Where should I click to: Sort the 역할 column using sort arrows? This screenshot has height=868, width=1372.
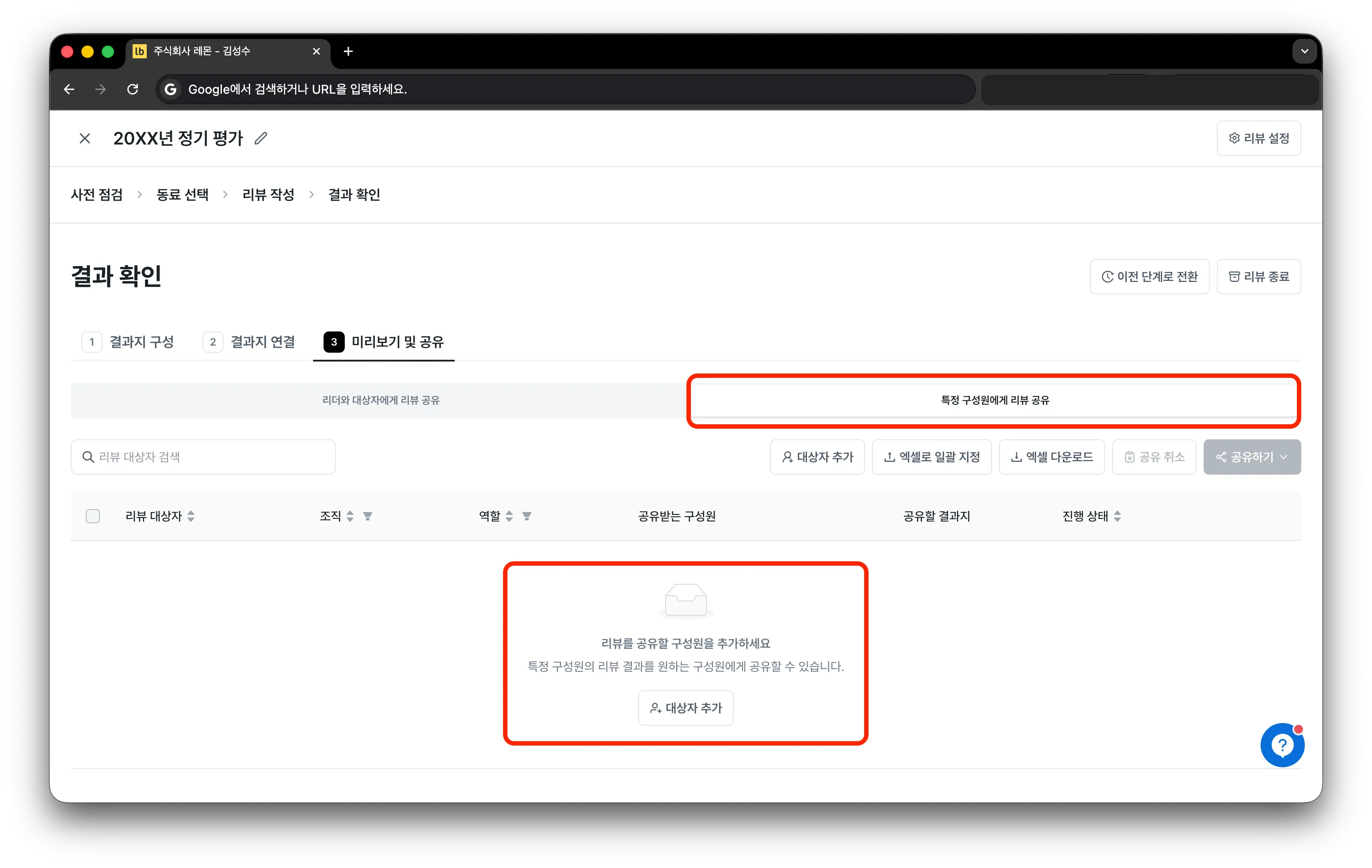click(509, 516)
